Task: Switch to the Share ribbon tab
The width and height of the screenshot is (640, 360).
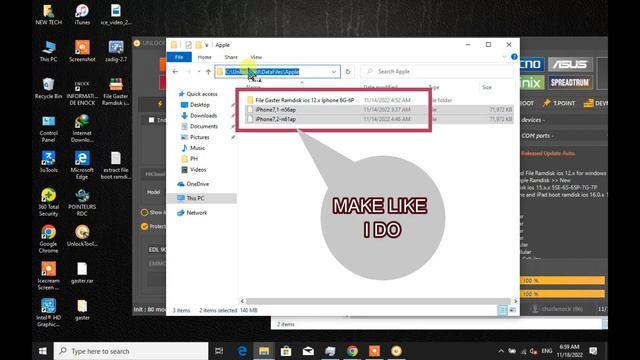Action: [x=231, y=57]
